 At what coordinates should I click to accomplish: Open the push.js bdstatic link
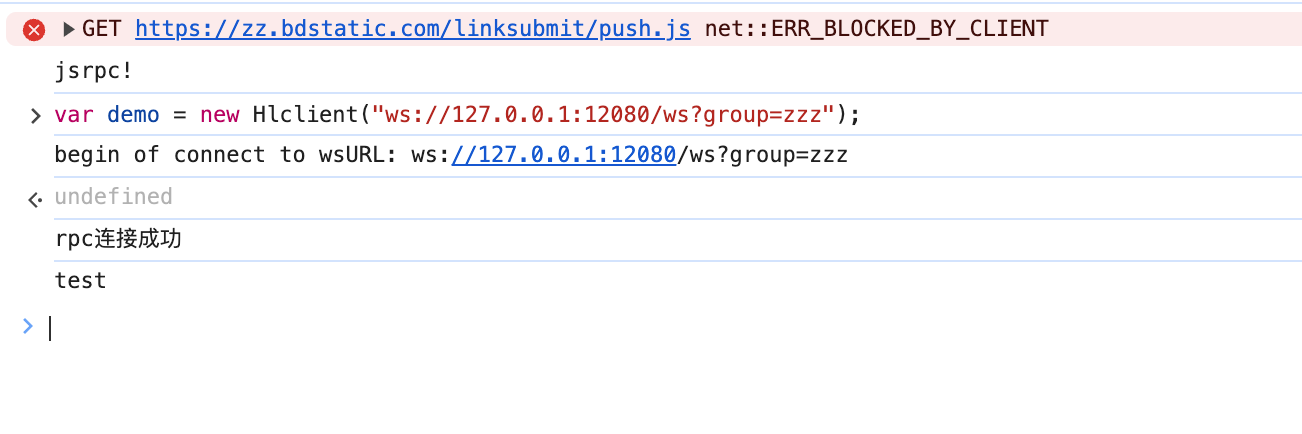[x=412, y=29]
